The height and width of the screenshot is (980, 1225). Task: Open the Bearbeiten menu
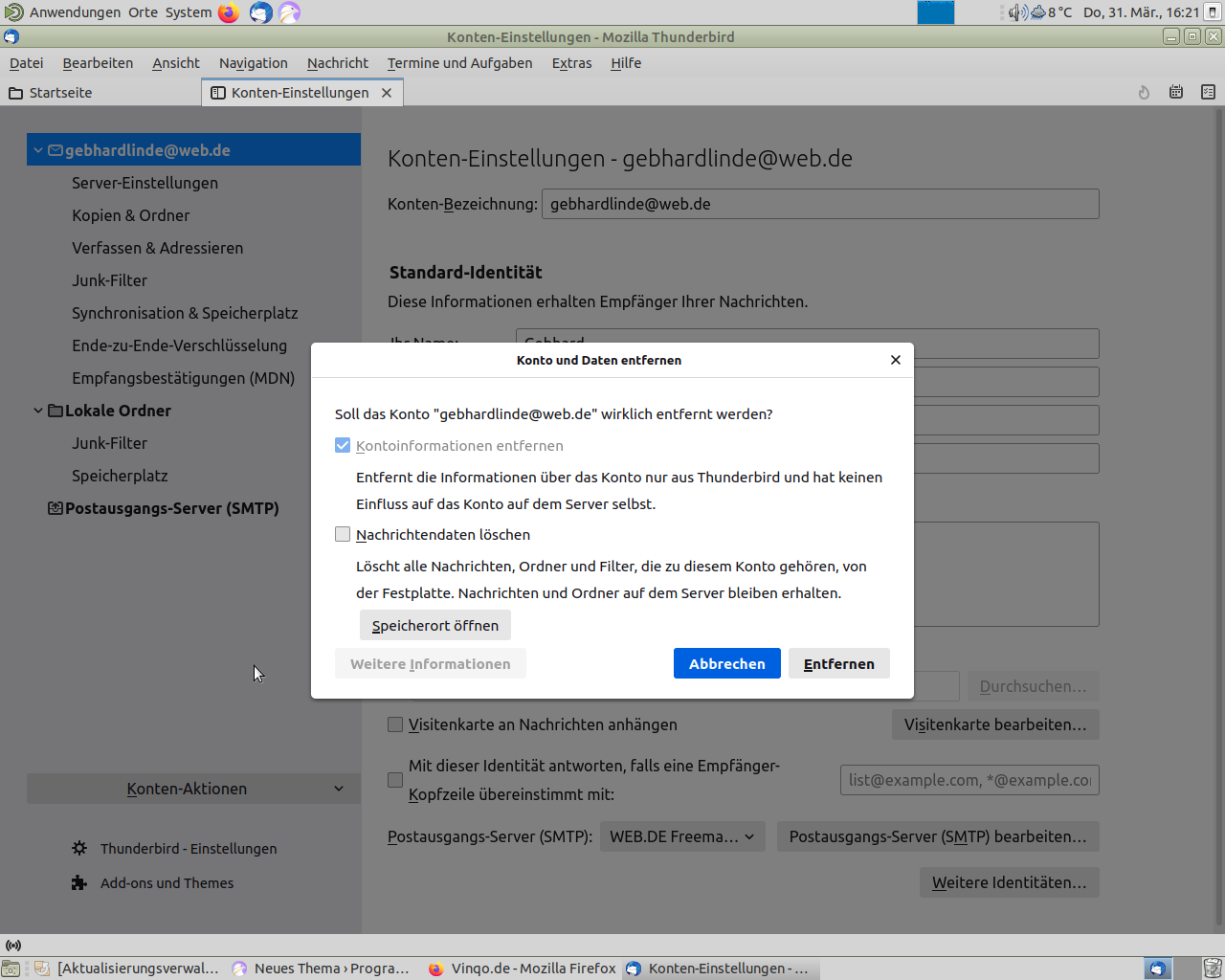pyautogui.click(x=98, y=63)
